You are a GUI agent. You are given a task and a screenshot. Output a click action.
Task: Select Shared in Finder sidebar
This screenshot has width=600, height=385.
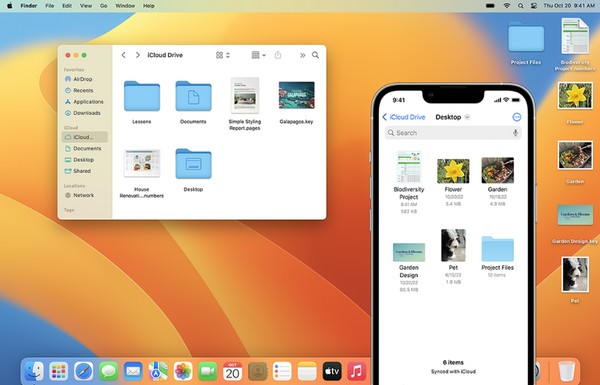pos(85,171)
